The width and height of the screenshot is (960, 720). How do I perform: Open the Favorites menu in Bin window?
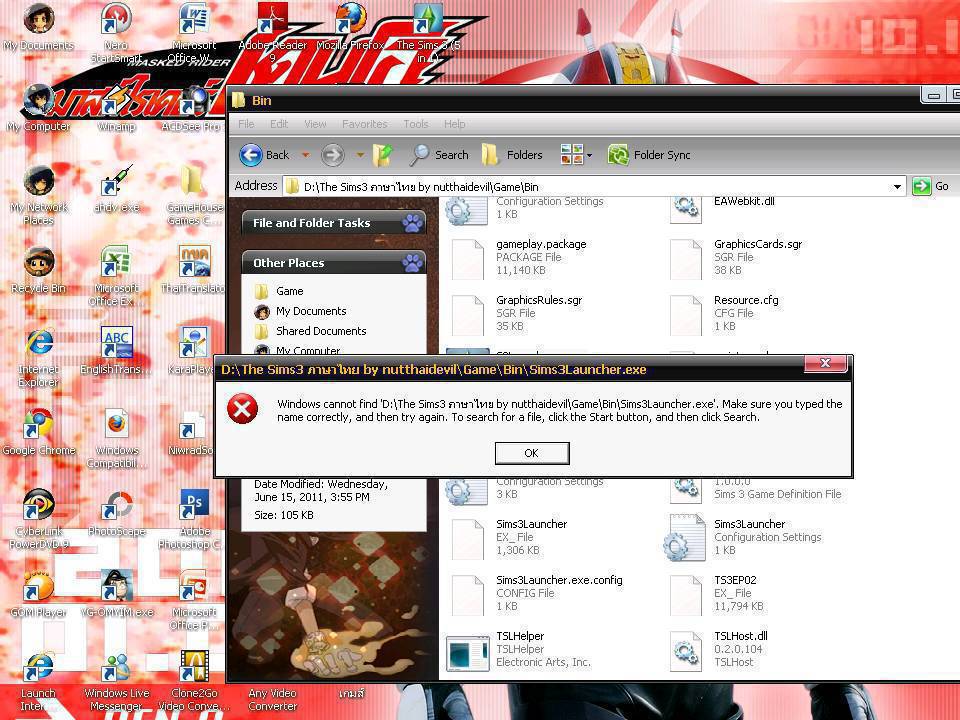pyautogui.click(x=364, y=124)
